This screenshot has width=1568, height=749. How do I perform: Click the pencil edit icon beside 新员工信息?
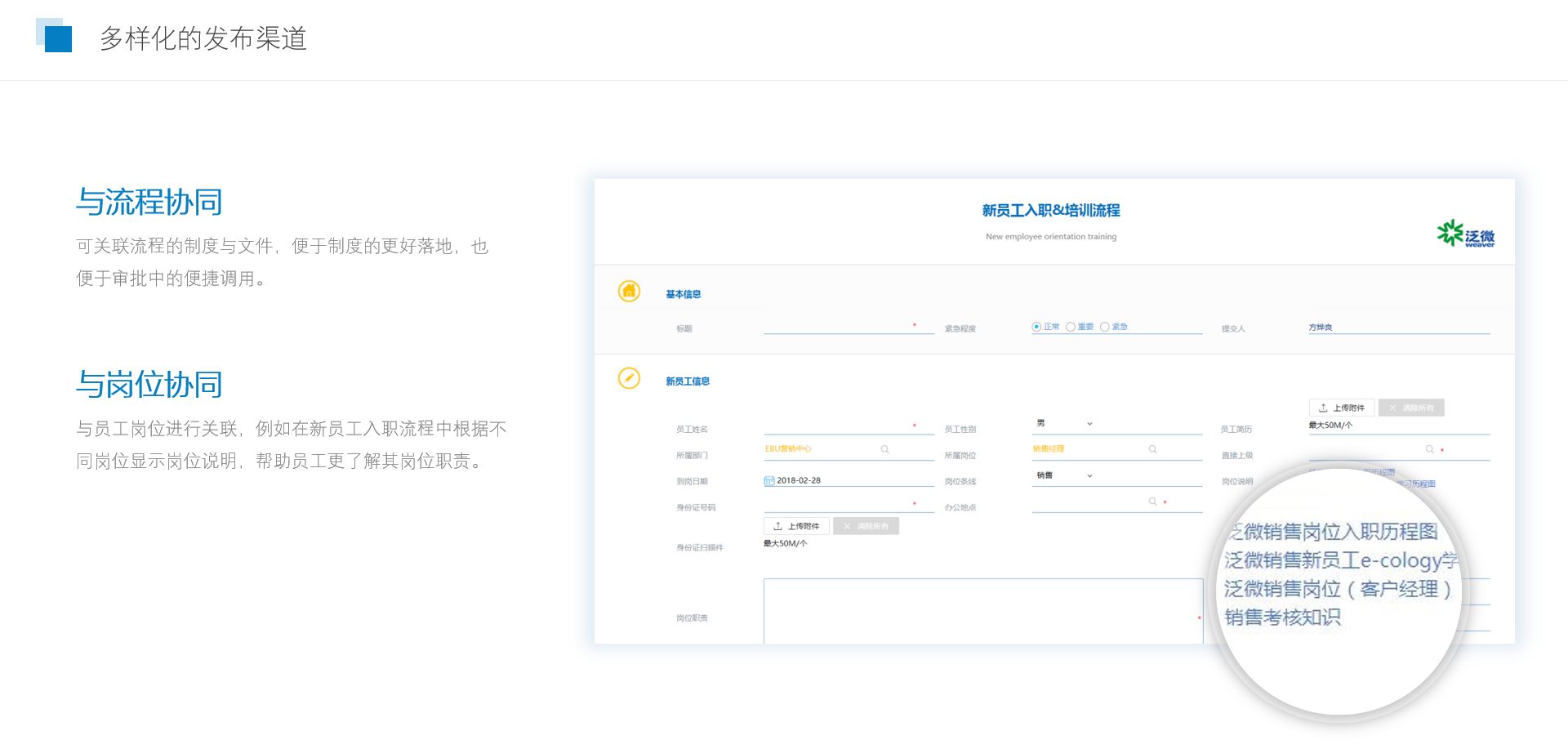coord(629,378)
